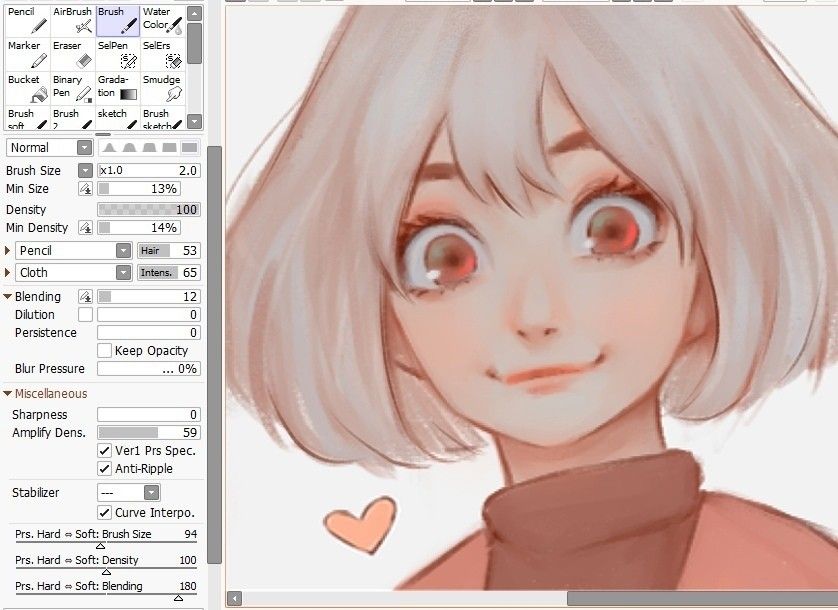The image size is (838, 610).
Task: Adjust the Blur Pressure slider
Action: 149,369
